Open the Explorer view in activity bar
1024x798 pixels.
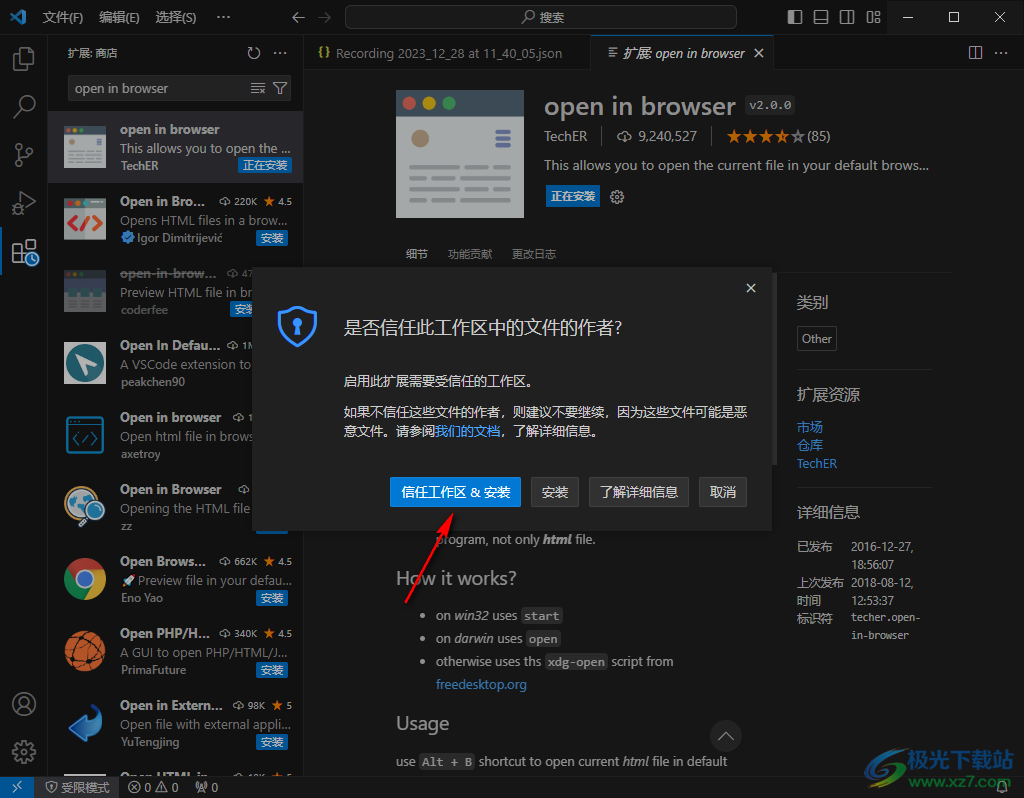24,59
